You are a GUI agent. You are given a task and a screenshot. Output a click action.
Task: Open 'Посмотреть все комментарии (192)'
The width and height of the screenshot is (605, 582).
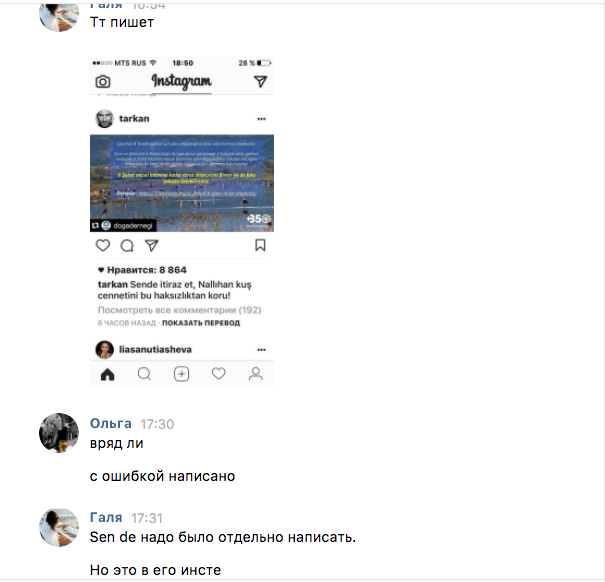[x=179, y=310]
